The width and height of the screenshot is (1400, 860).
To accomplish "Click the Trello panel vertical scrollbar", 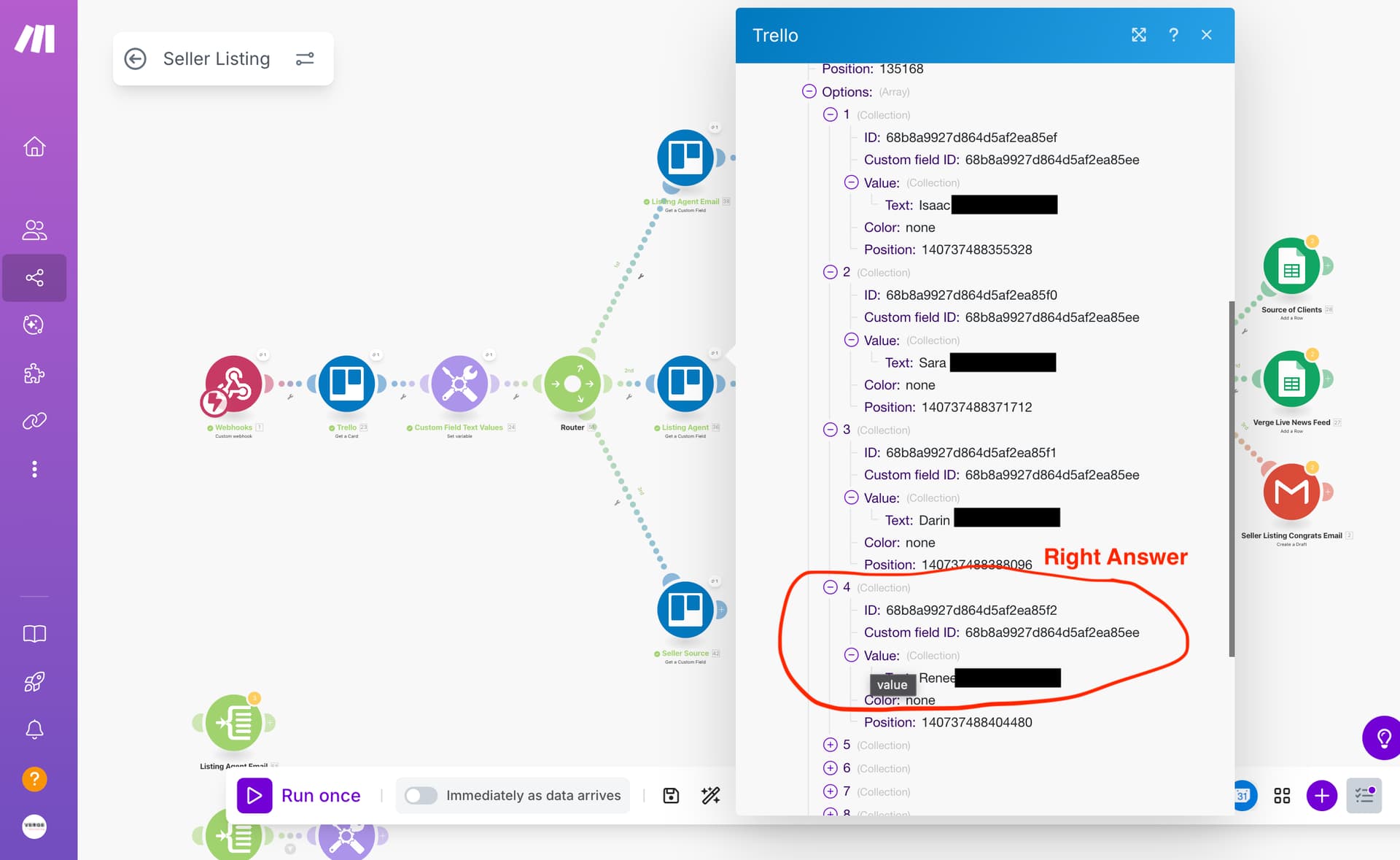I will tap(1232, 479).
